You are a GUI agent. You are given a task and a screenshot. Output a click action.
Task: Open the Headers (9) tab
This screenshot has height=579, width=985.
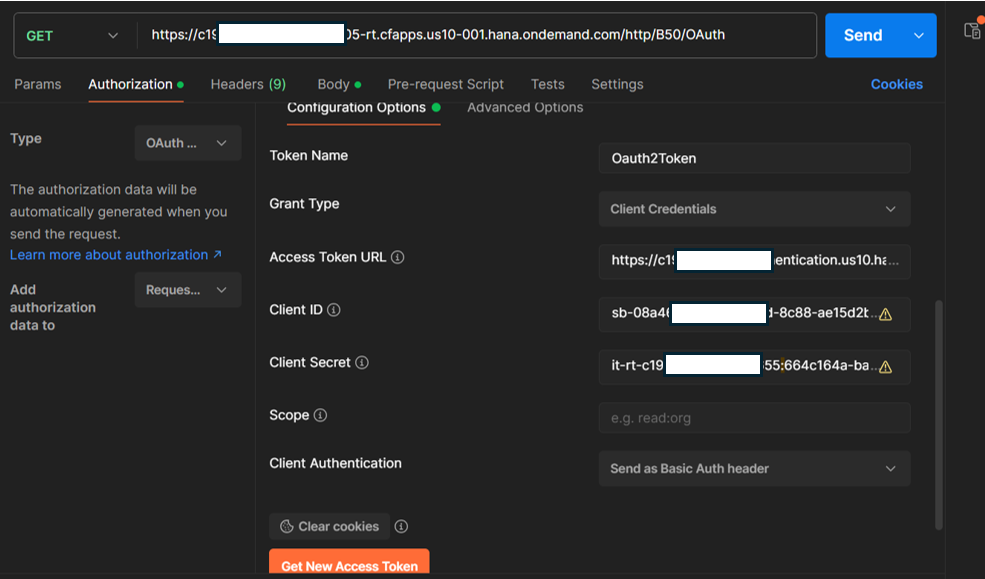click(x=248, y=84)
